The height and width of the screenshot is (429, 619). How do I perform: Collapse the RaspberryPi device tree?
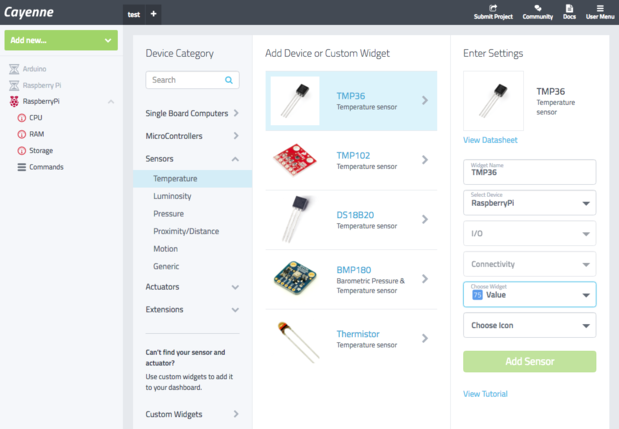point(111,102)
